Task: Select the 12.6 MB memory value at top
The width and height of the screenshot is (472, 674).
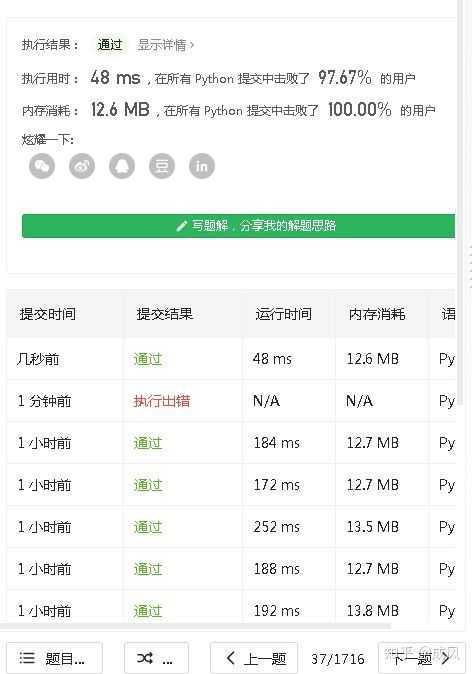Action: click(120, 110)
